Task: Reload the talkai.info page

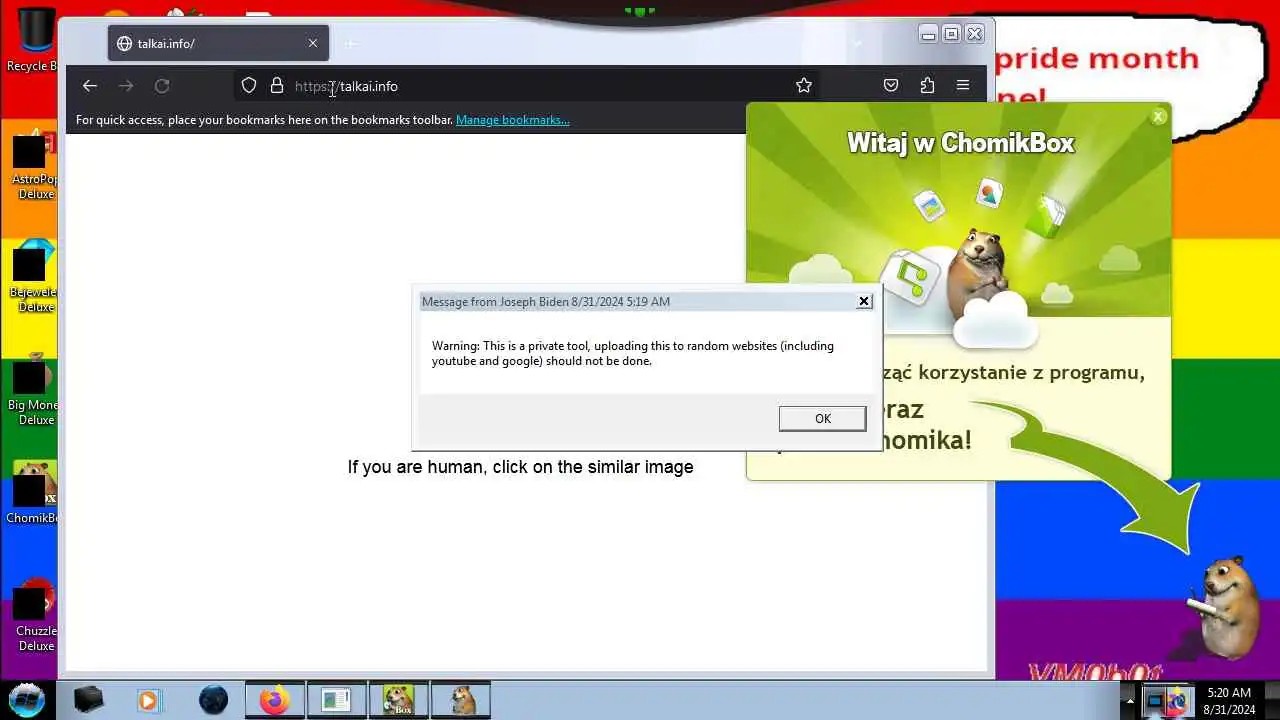Action: [162, 86]
